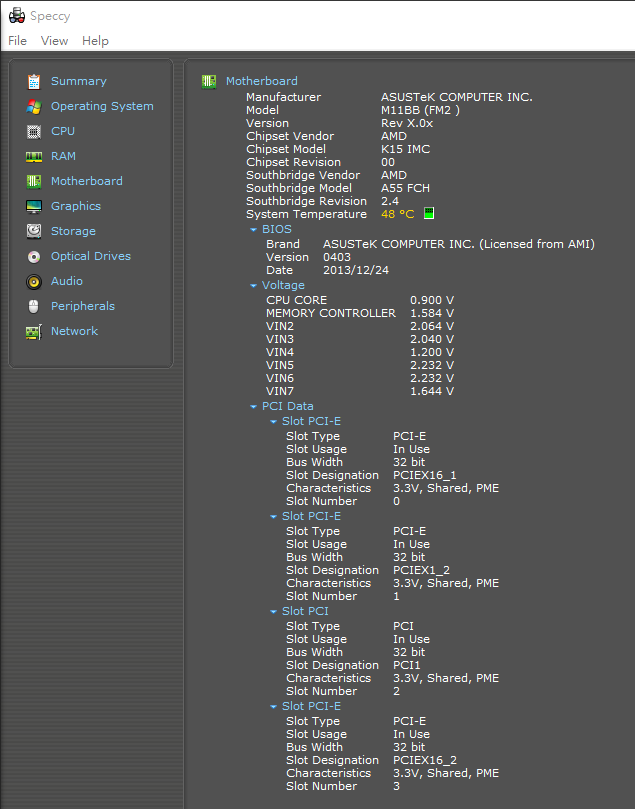Viewport: 635px width, 809px height.
Task: Collapse the BIOS section arrow
Action: [x=253, y=230]
